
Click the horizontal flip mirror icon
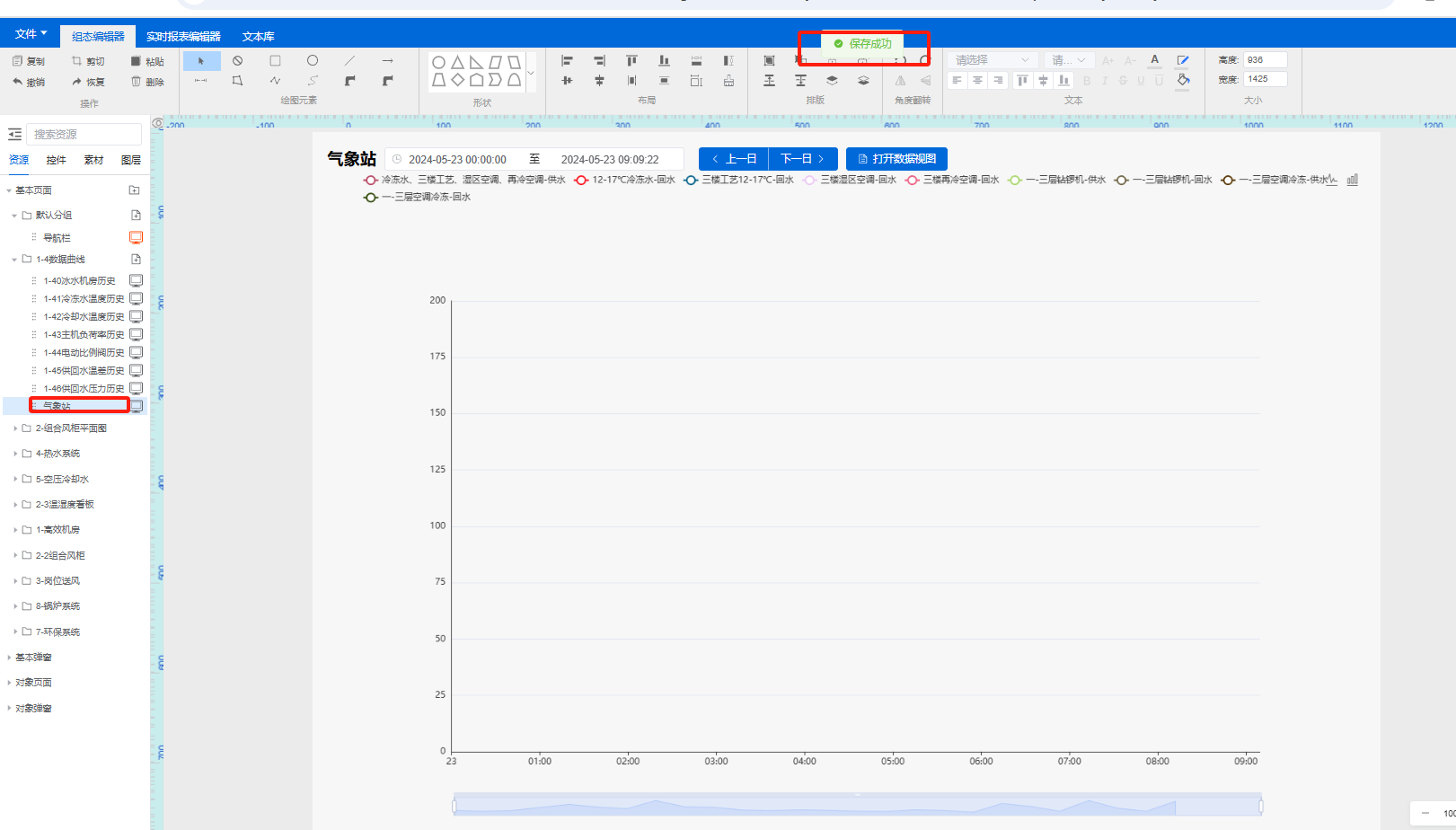click(x=900, y=81)
